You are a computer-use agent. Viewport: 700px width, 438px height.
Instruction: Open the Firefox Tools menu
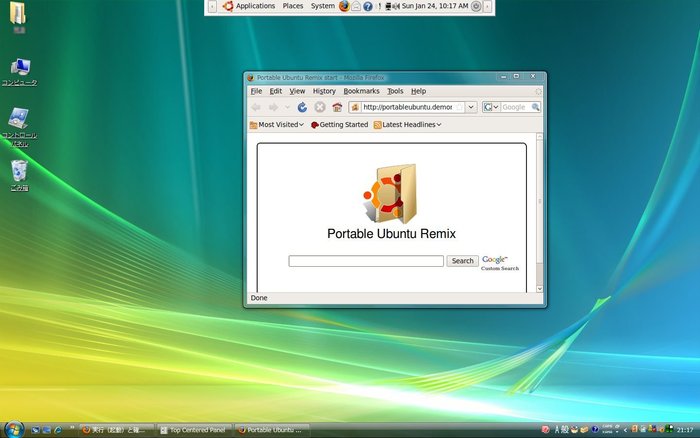395,91
